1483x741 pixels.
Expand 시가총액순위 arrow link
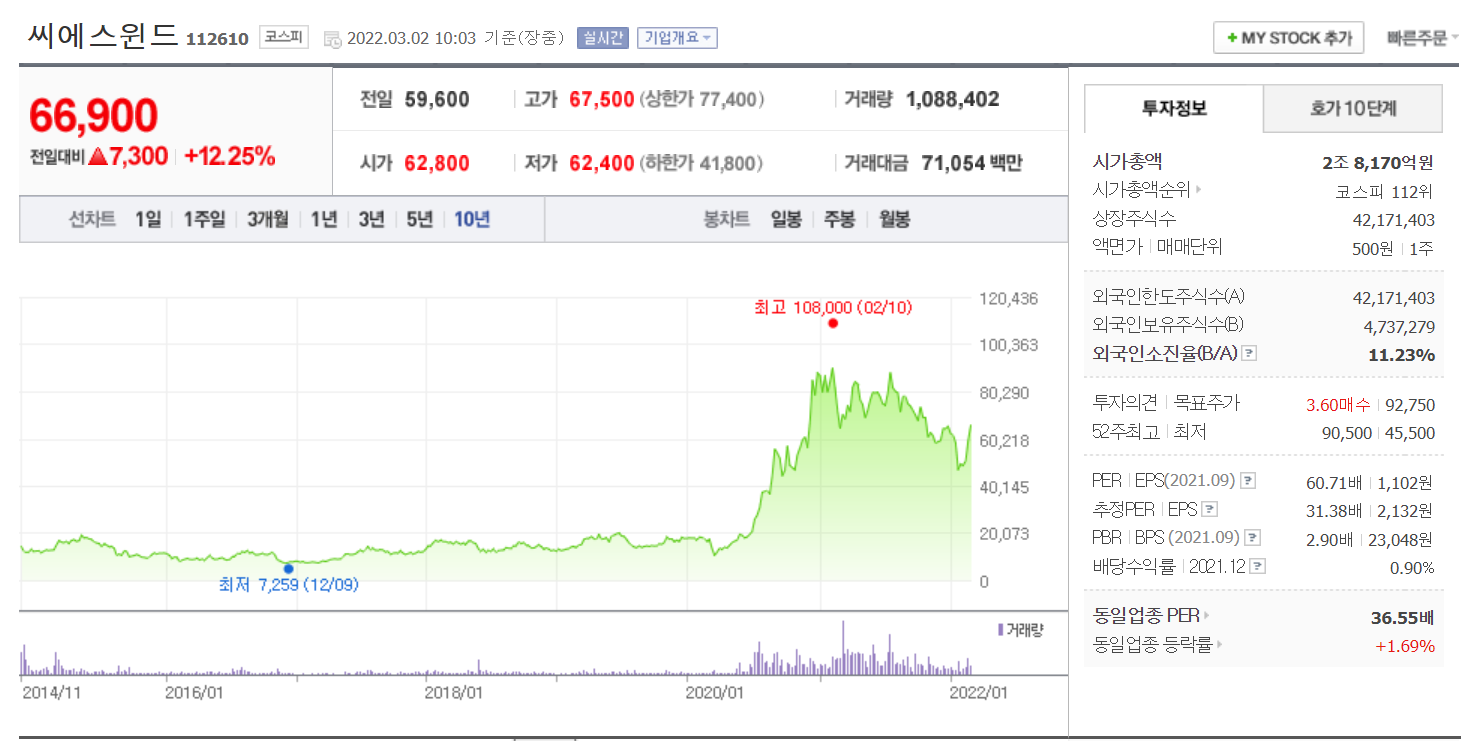point(1199,189)
